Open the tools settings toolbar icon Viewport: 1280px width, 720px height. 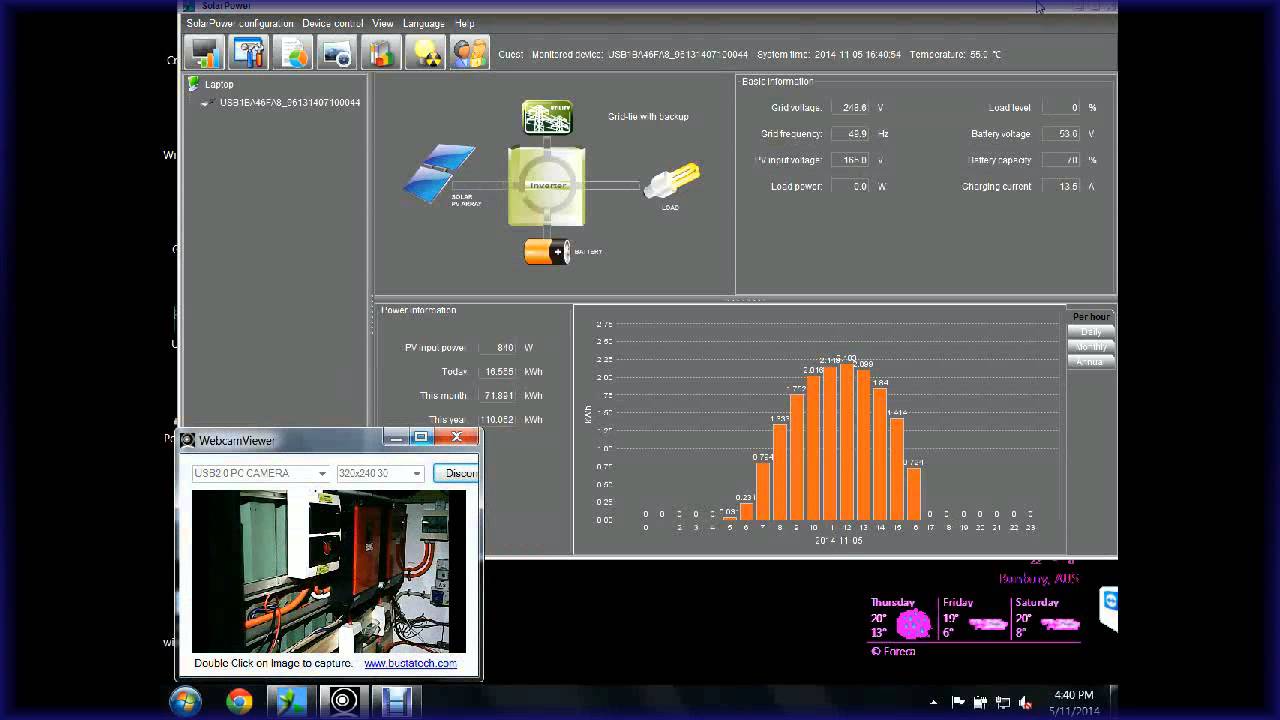[x=249, y=52]
